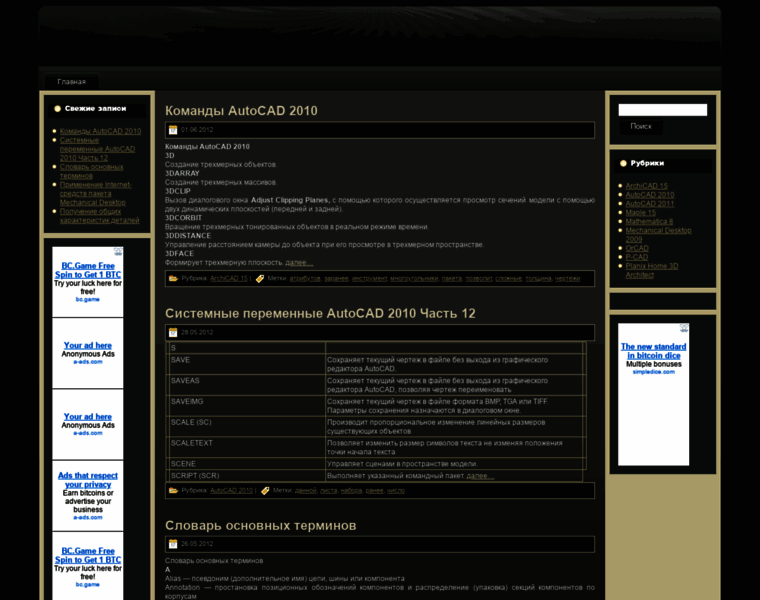Viewport: 760px width, 600px height.
Task: Open Рубрики category ArchiCAD 15
Action: [x=647, y=186]
